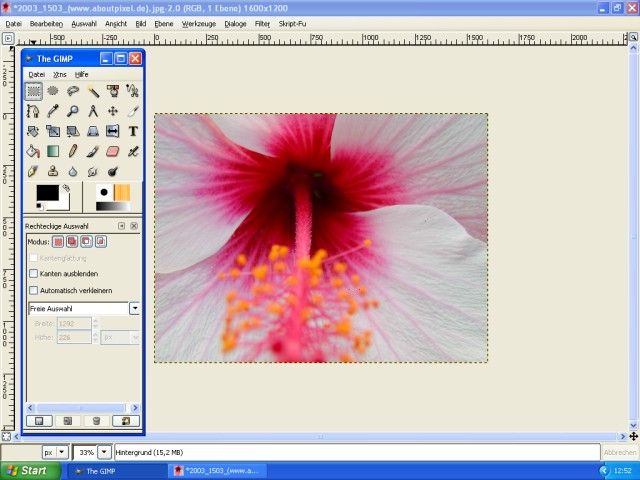The width and height of the screenshot is (640, 480).
Task: Select the Airbrush tool
Action: pos(133,151)
